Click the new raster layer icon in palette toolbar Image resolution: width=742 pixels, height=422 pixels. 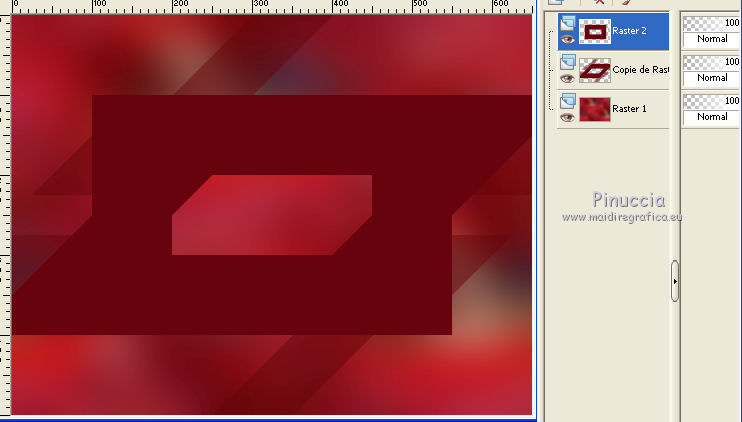point(556,2)
